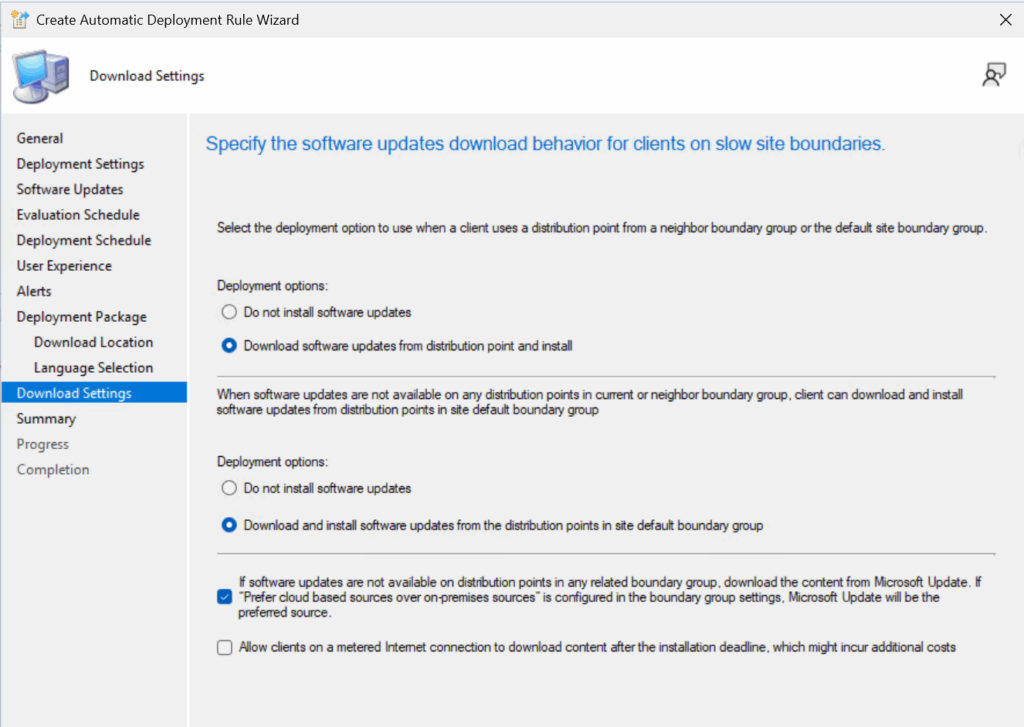Uncheck the Microsoft Update download checkbox
1024x727 pixels.
(x=224, y=597)
